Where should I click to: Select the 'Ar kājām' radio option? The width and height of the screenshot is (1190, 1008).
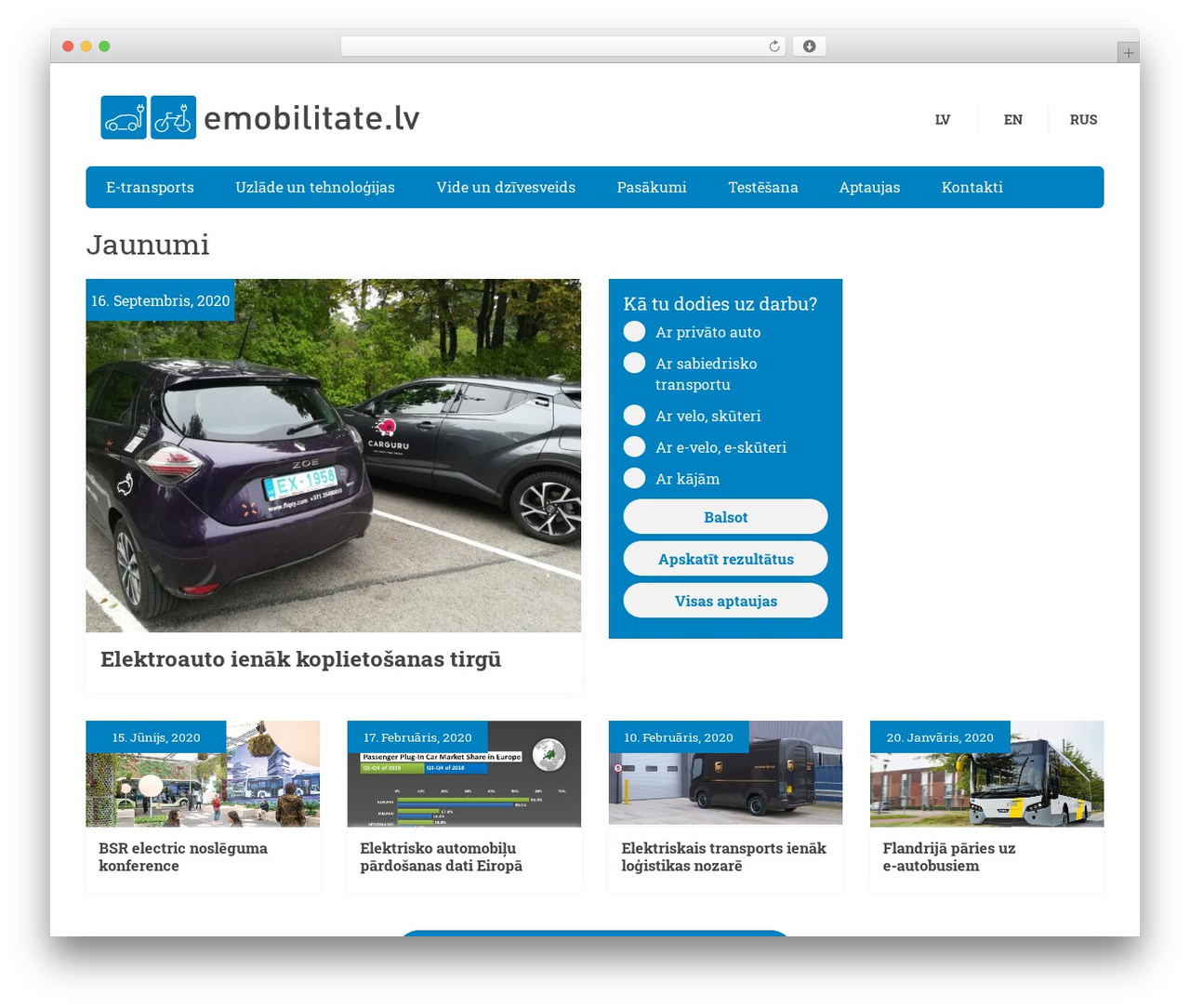coord(634,478)
